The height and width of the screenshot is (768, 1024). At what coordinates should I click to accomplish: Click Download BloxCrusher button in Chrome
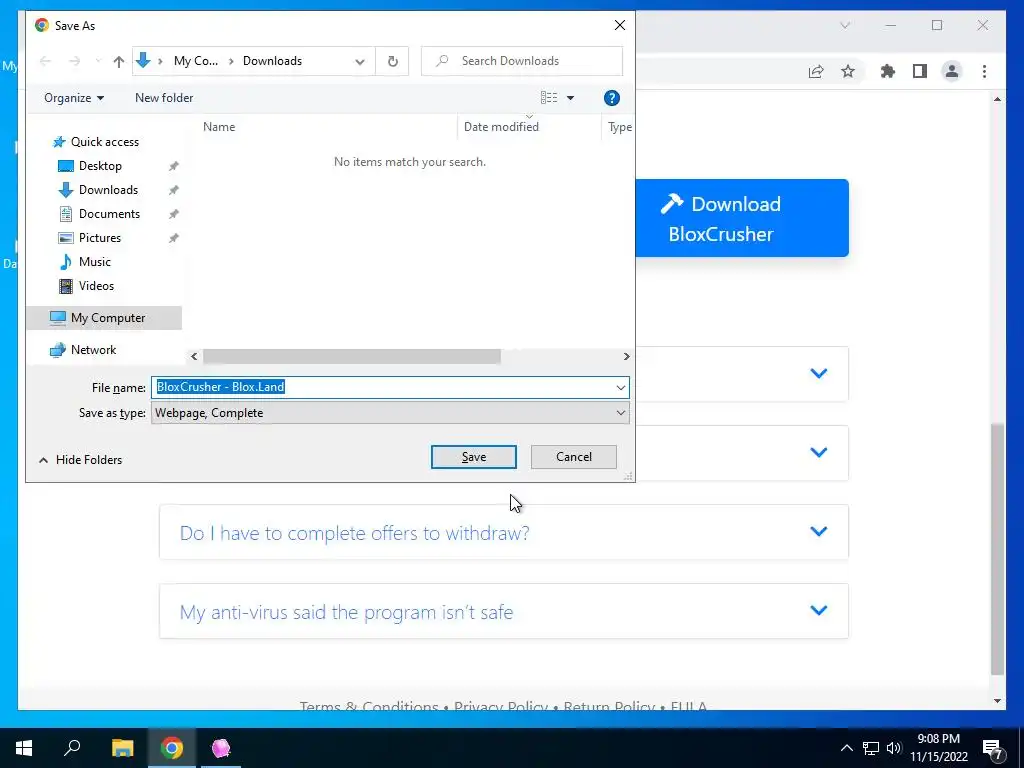click(x=742, y=218)
